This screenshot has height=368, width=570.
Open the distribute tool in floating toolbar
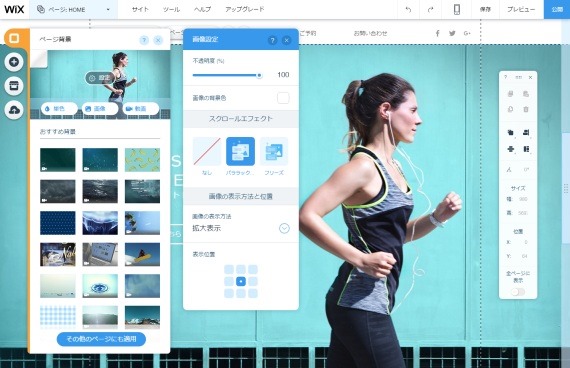coord(510,149)
